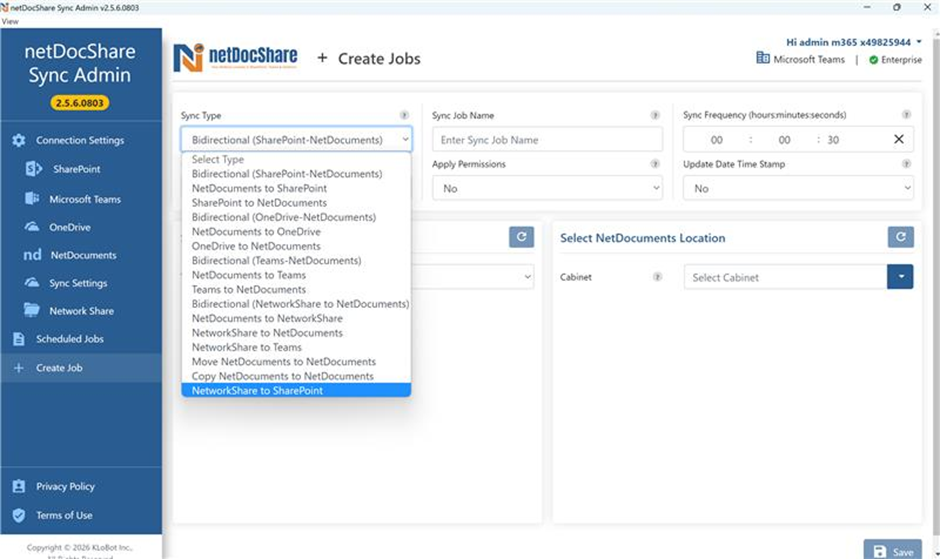This screenshot has width=940, height=559.
Task: Open the Terms of Use link
Action: click(x=64, y=515)
